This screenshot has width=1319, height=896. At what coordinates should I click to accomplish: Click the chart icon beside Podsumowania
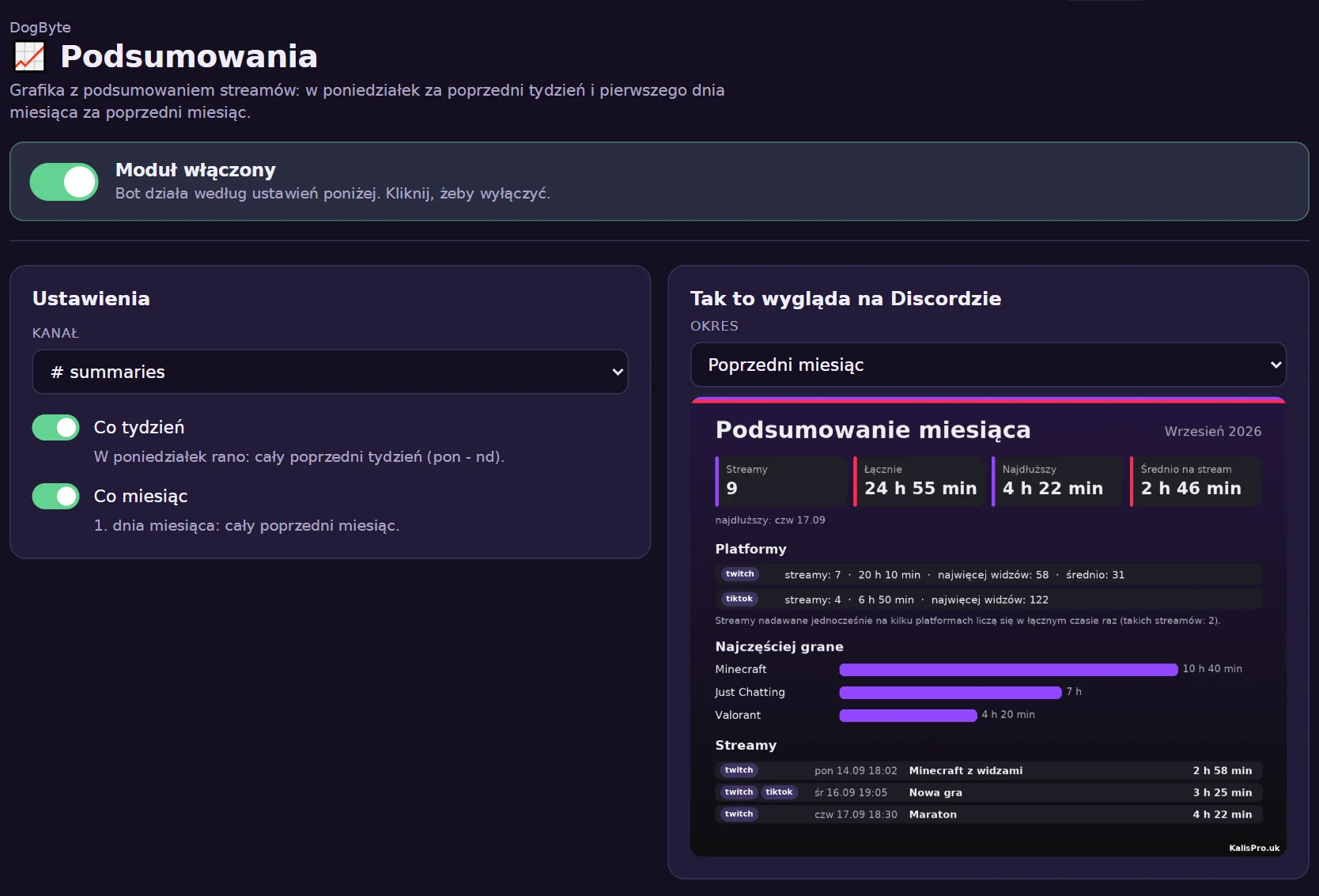[29, 56]
